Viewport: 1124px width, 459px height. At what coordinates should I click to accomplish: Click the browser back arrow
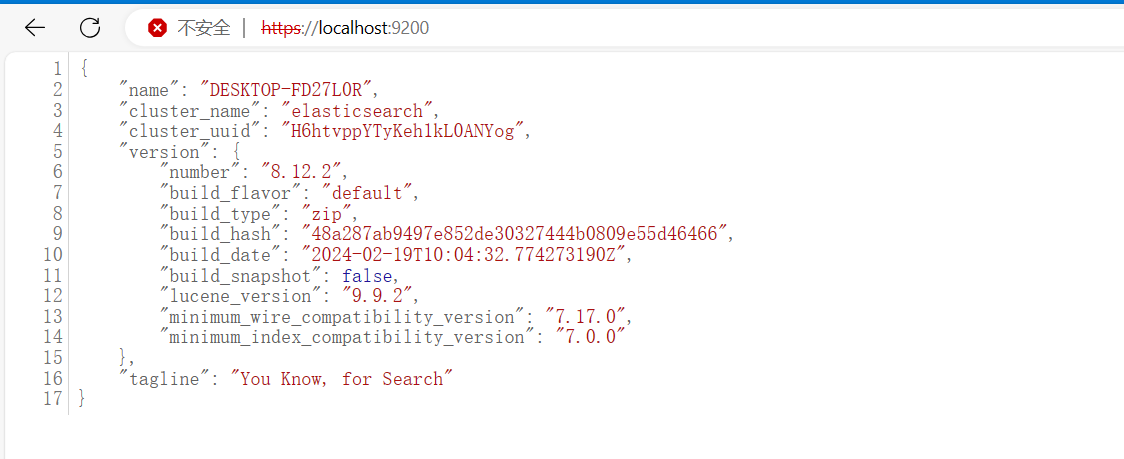pos(35,28)
